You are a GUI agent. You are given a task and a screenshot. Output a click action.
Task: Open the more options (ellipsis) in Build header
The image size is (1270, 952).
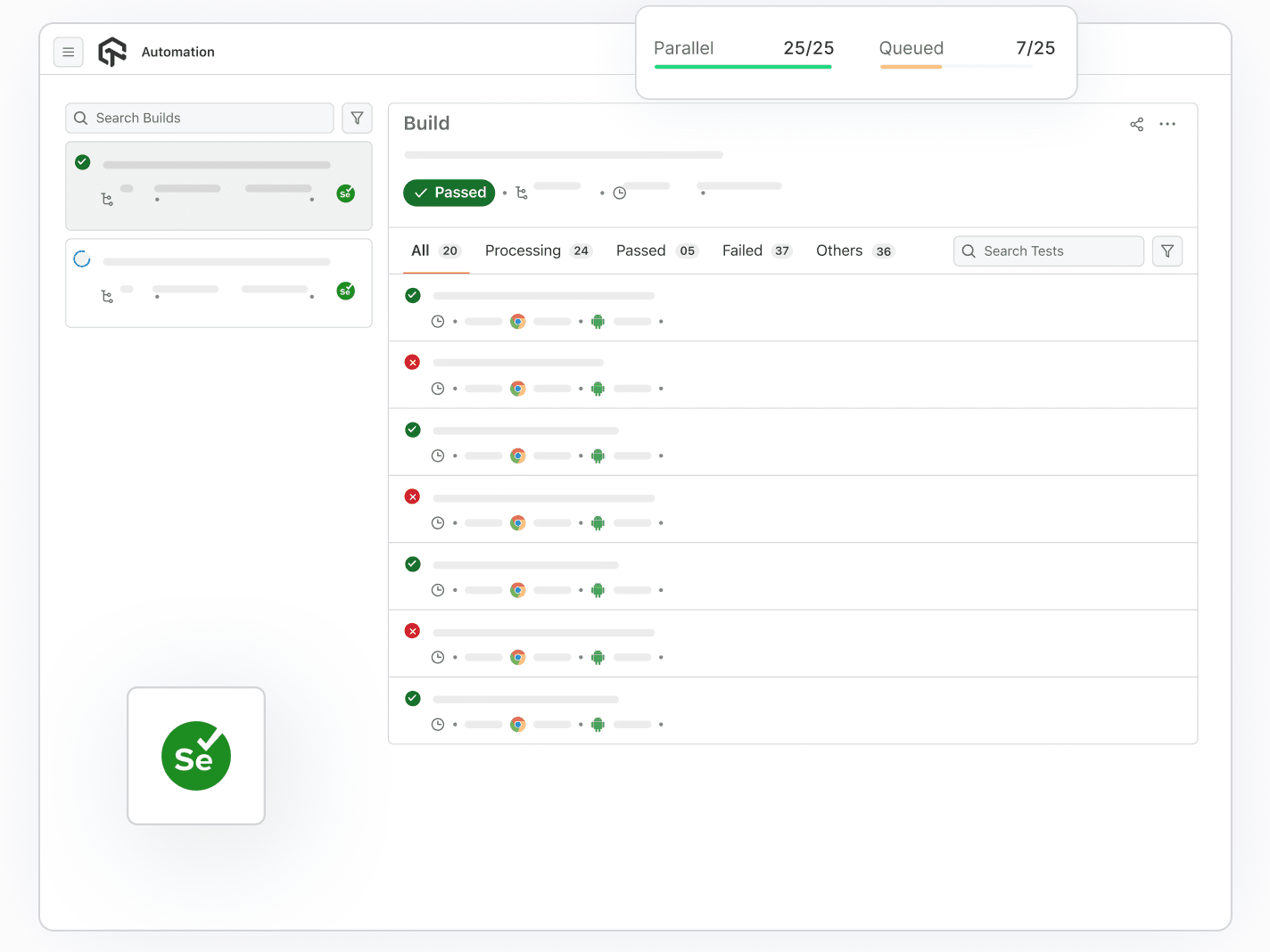click(x=1167, y=124)
